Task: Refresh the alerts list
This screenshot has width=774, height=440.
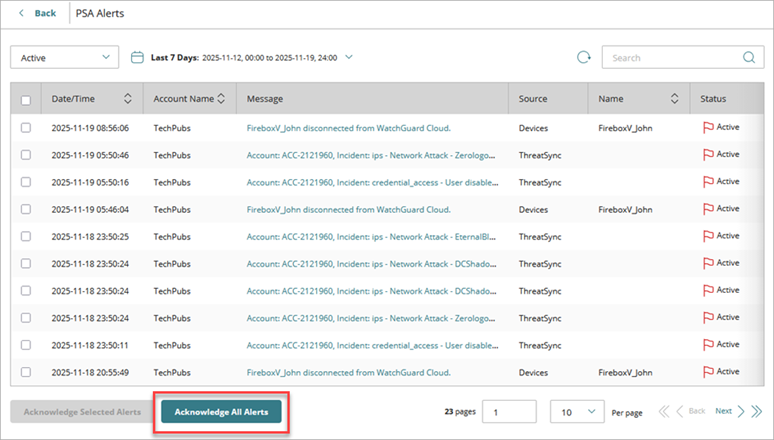Action: tap(584, 57)
